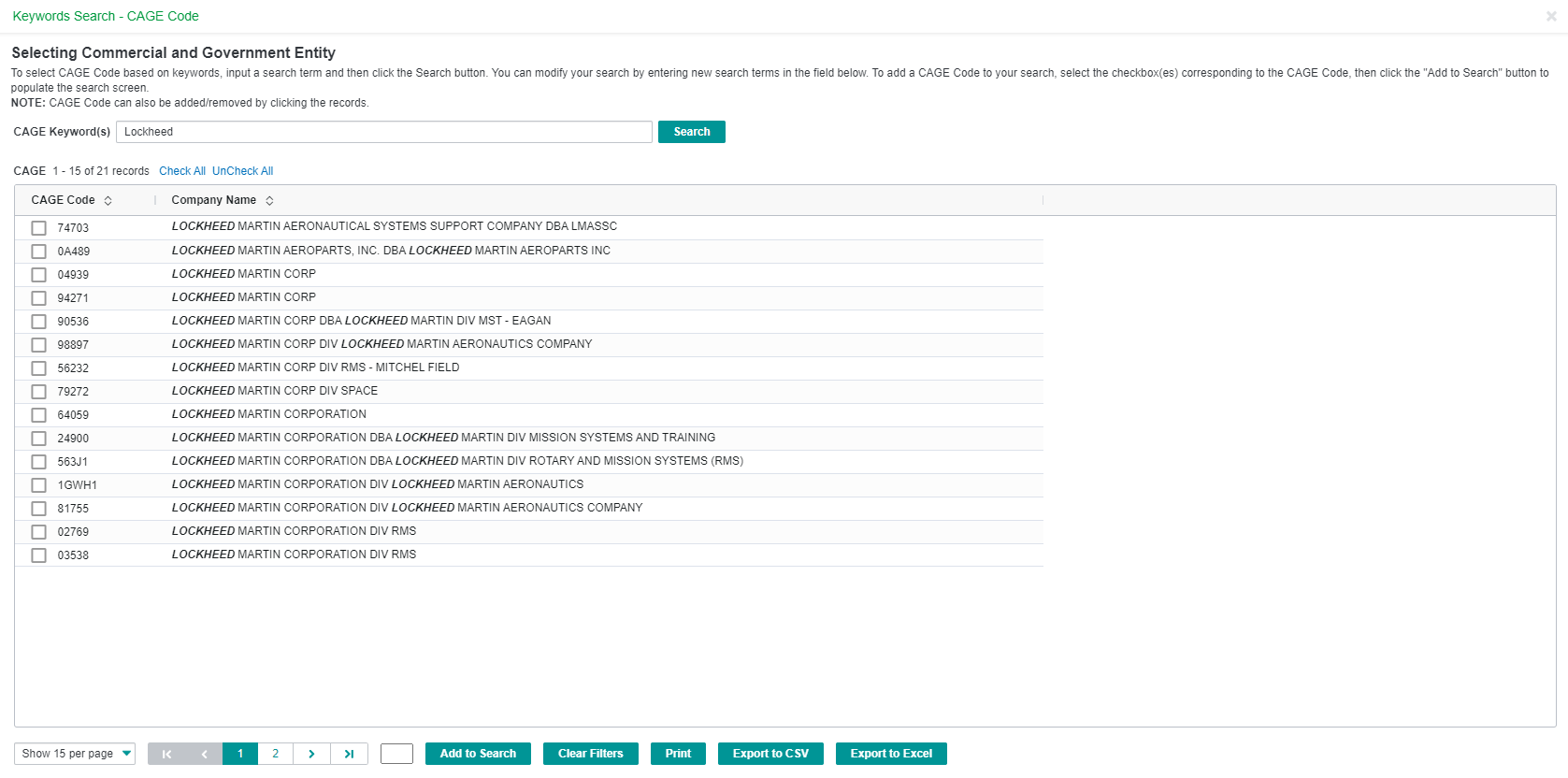1568x778 pixels.
Task: Check the box for CAGE 0A489
Action: click(38, 252)
